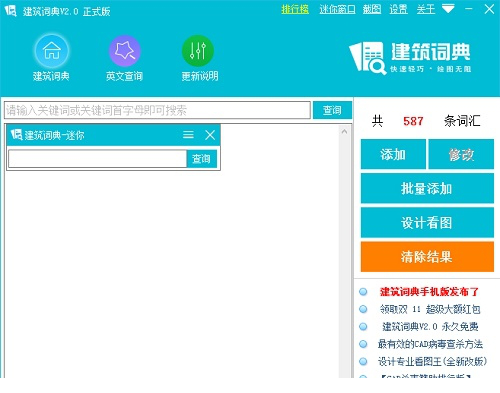This screenshot has height=393, width=500.
Task: Click the 修改 button
Action: [461, 154]
